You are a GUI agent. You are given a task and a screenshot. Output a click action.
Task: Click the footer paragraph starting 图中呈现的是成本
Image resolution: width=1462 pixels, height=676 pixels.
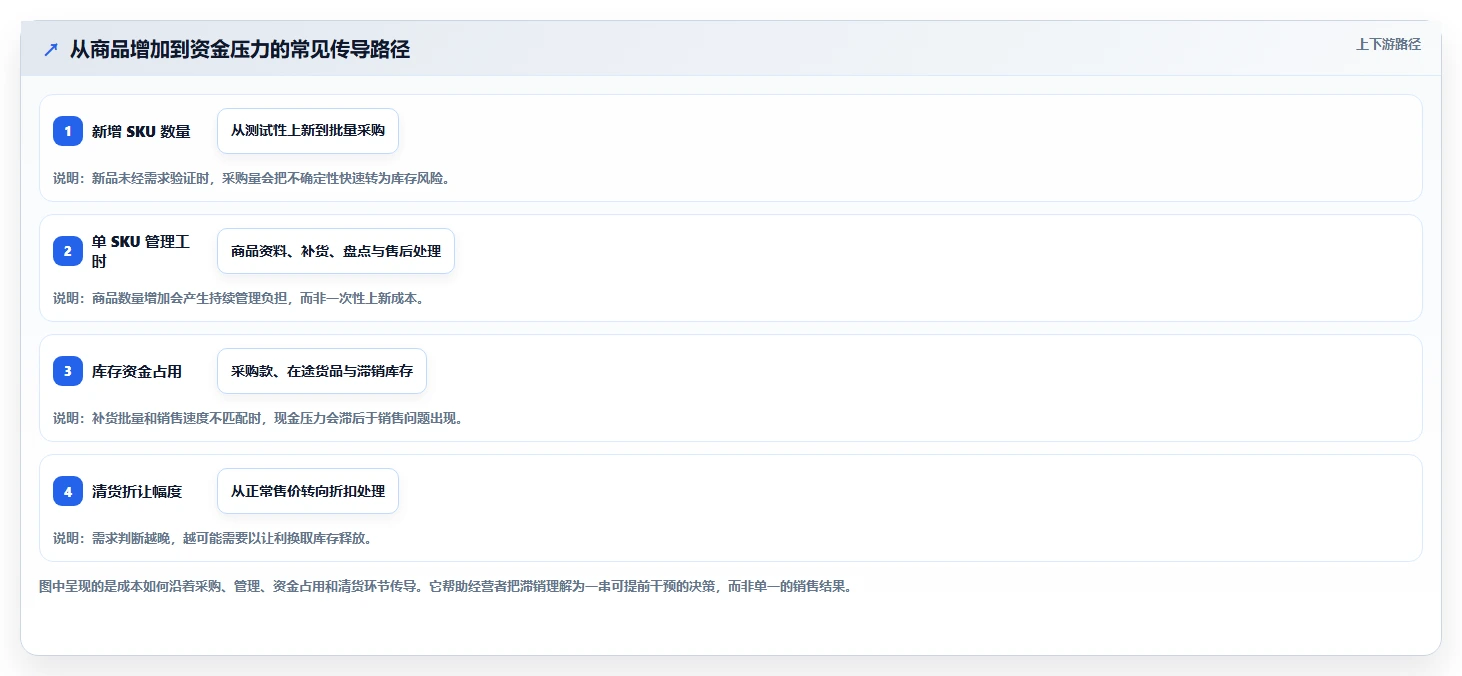point(445,586)
